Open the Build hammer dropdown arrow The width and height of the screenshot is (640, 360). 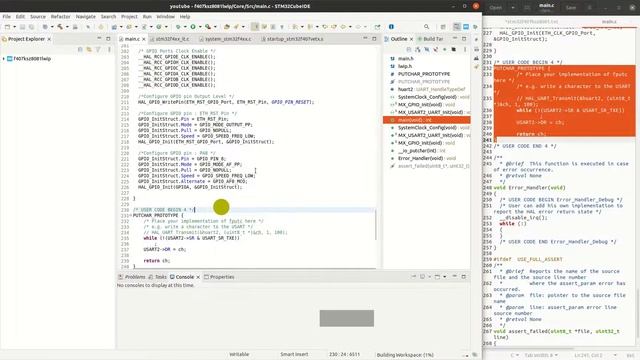[x=67, y=27]
